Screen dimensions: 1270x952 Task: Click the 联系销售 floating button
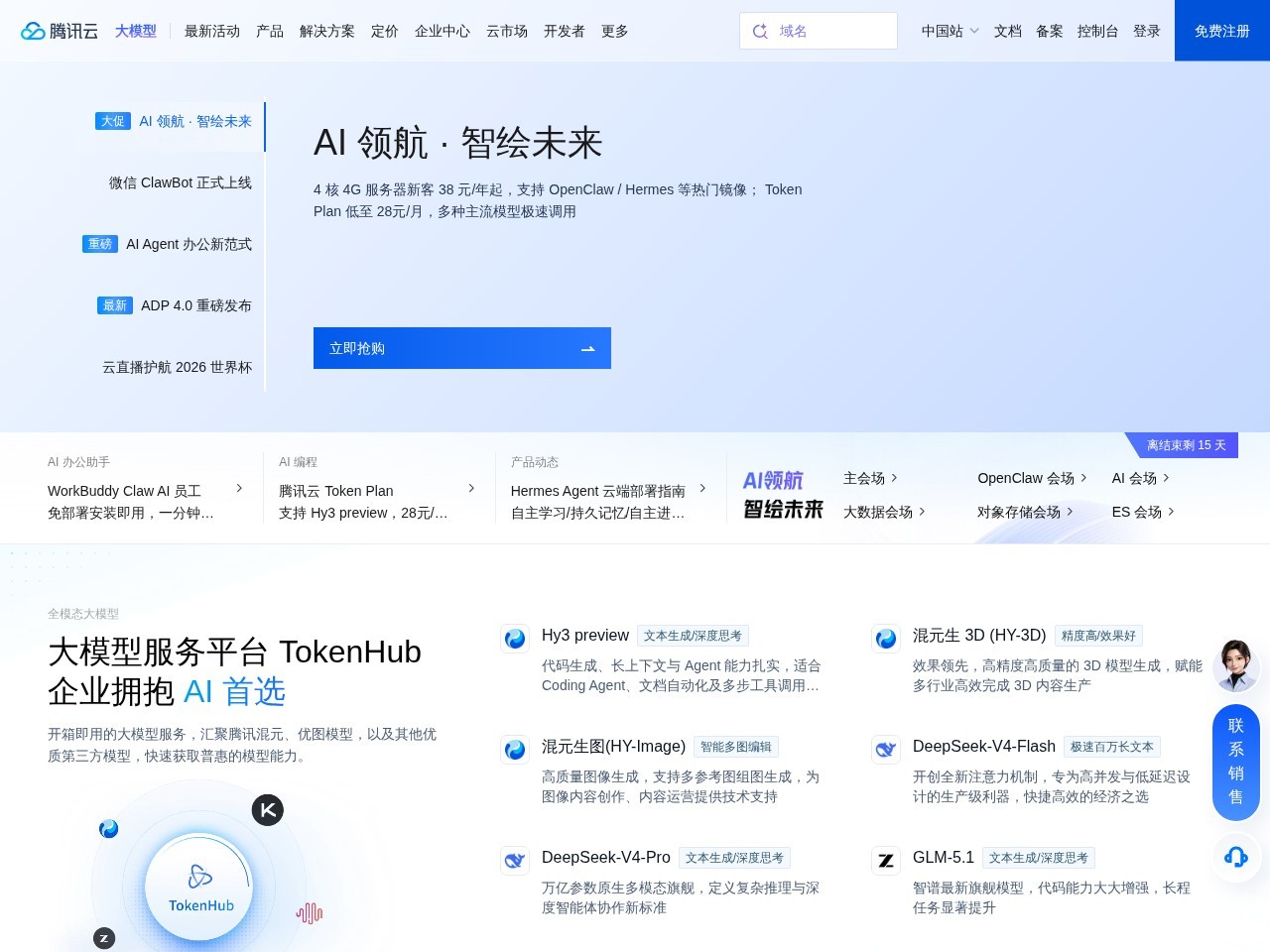(1236, 762)
